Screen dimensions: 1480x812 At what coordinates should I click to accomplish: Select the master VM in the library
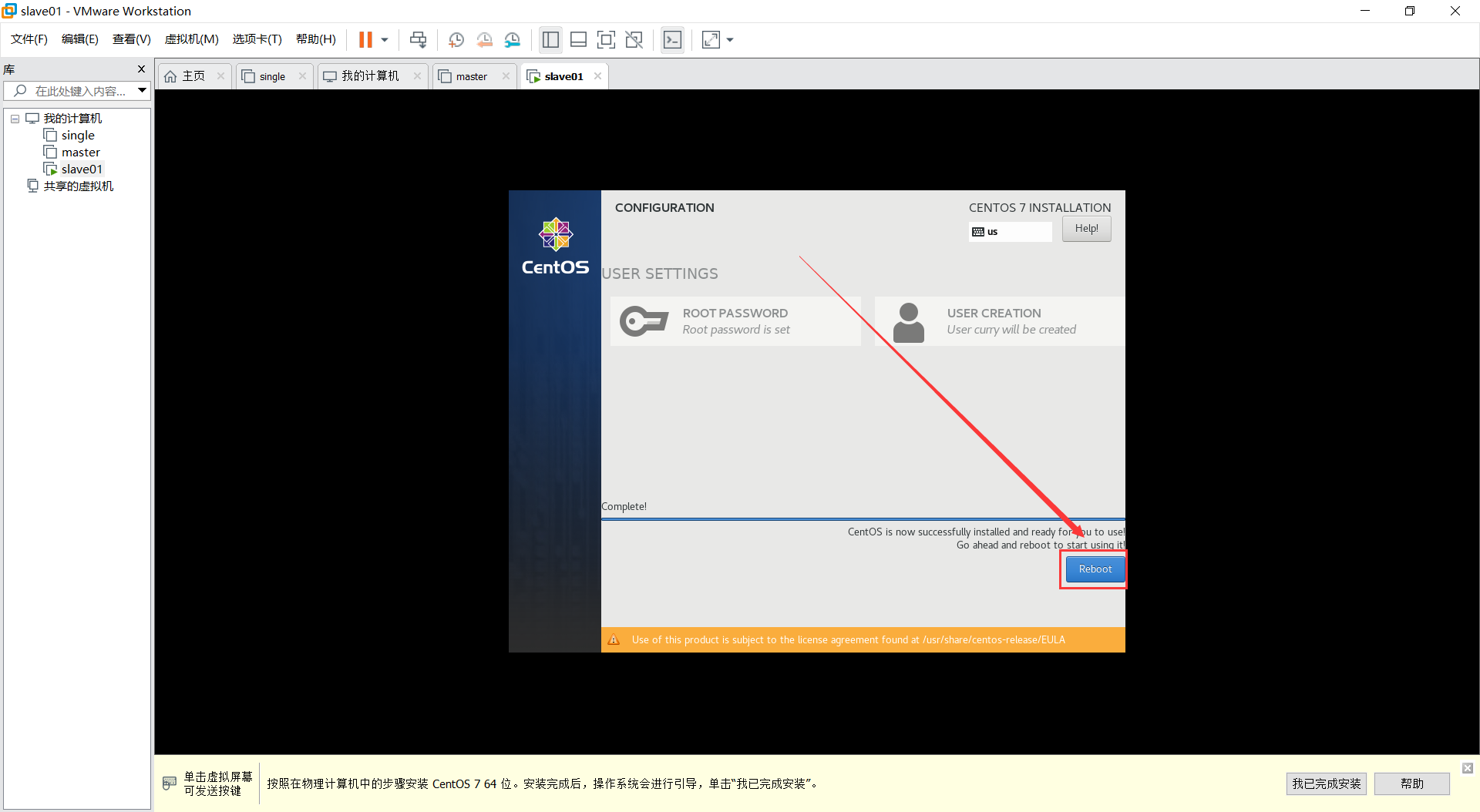[x=81, y=153]
